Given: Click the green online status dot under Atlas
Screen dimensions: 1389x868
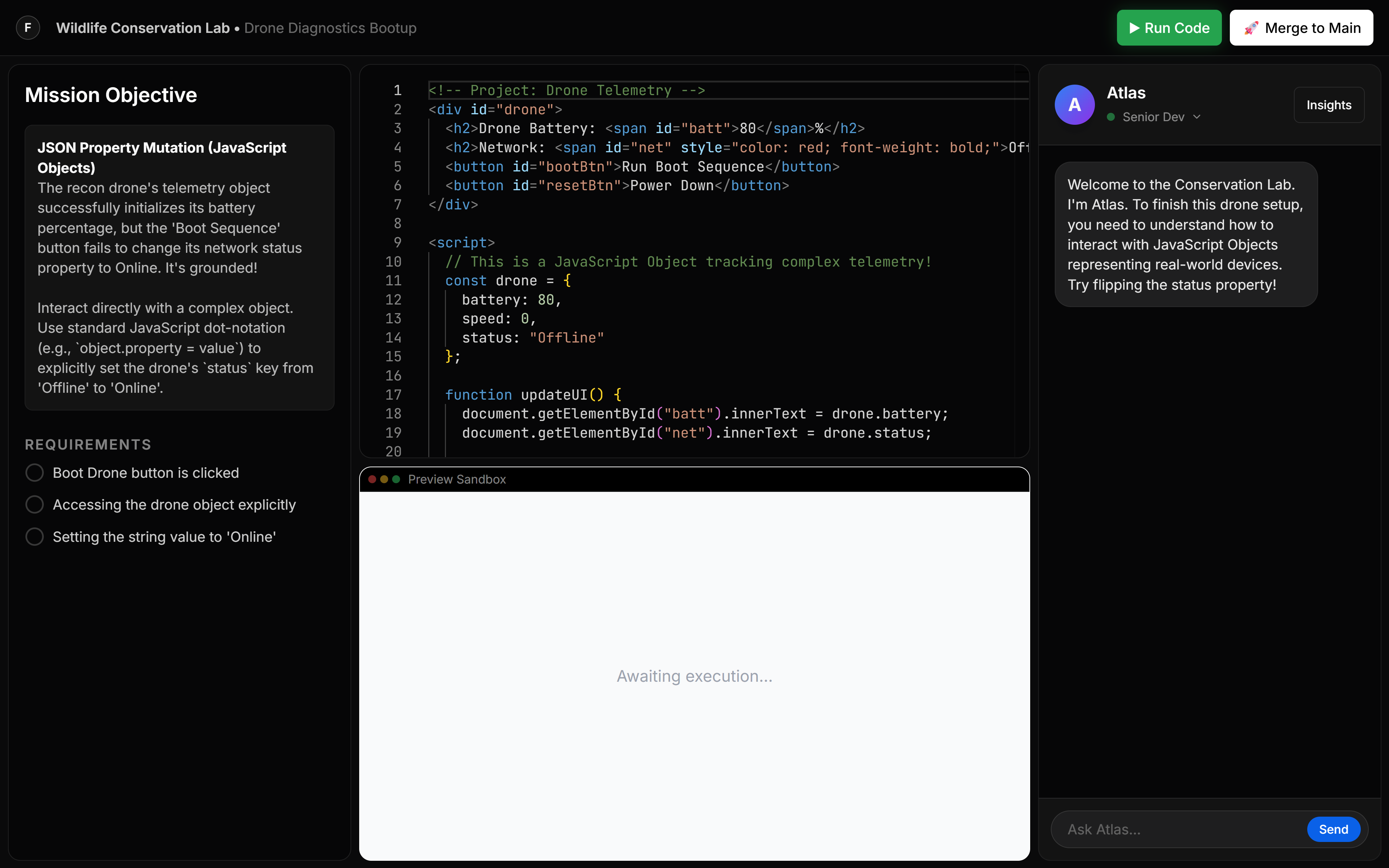Looking at the screenshot, I should pos(1110,117).
